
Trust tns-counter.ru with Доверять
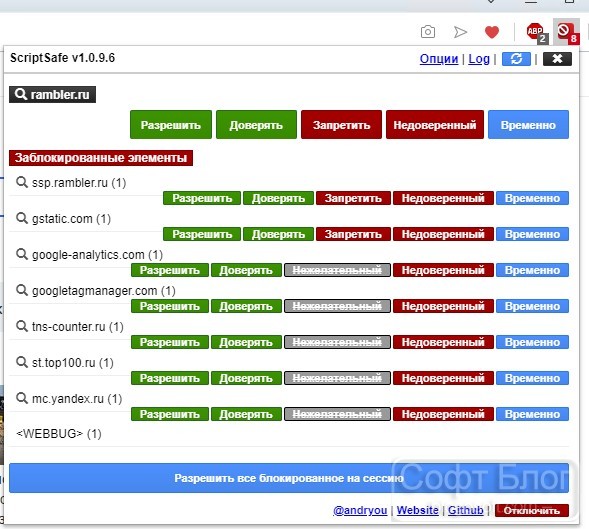[246, 342]
